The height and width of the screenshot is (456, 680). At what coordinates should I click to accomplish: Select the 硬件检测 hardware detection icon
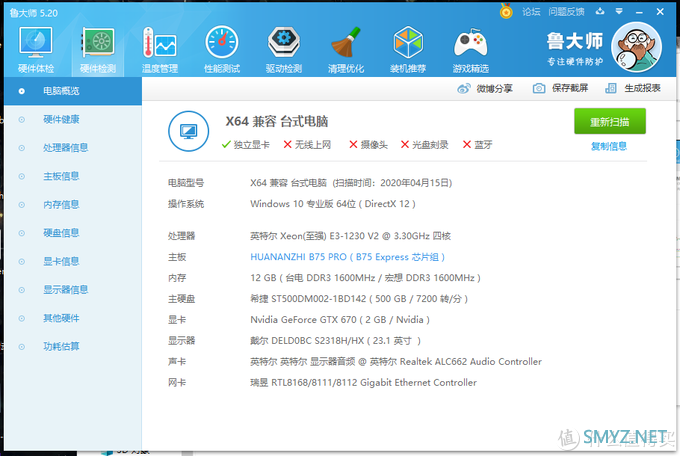[98, 43]
